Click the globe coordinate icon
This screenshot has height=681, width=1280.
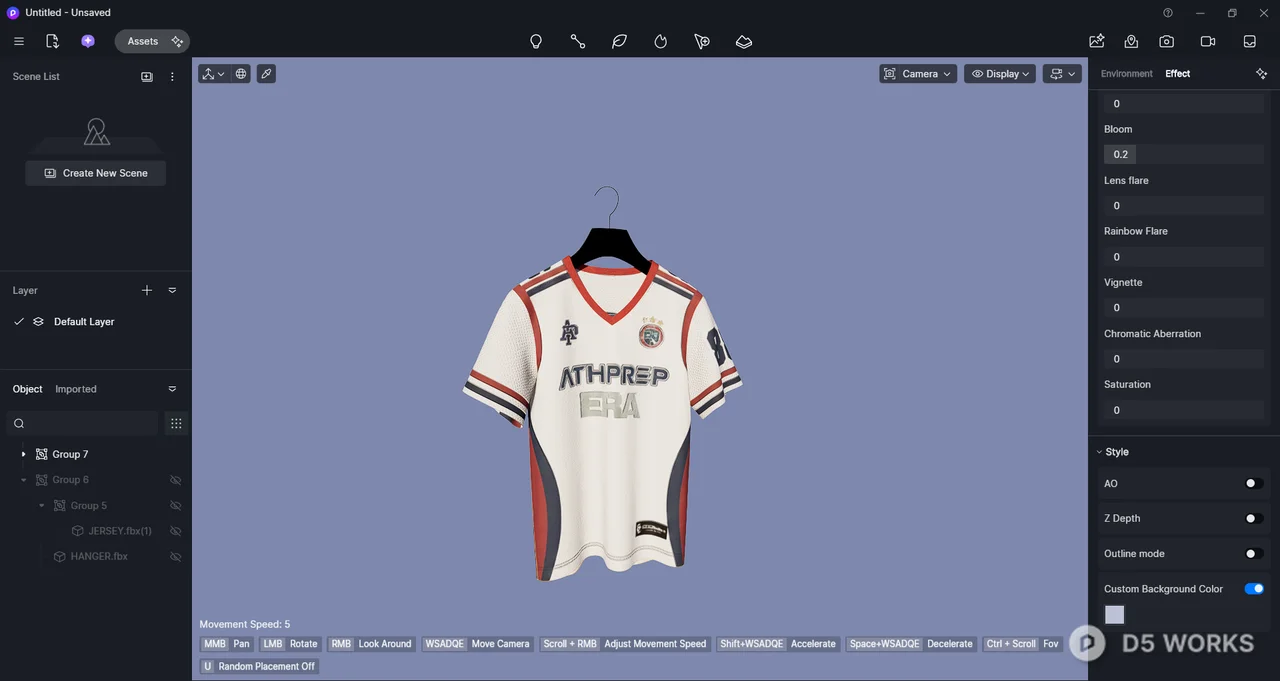[241, 74]
